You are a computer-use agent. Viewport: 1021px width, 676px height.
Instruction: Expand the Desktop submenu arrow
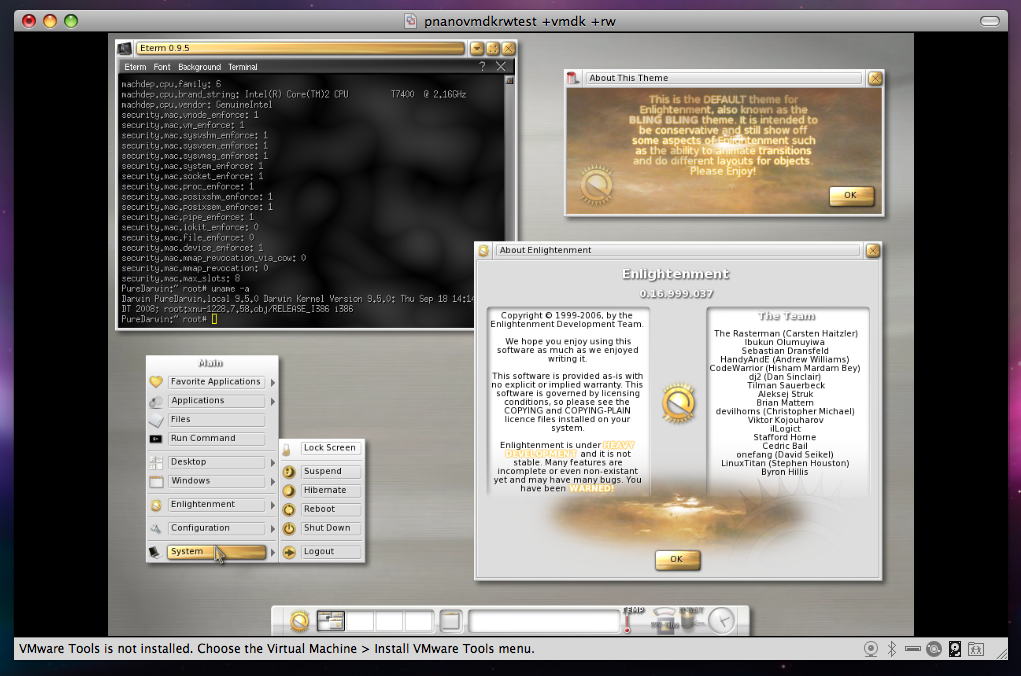(273, 463)
